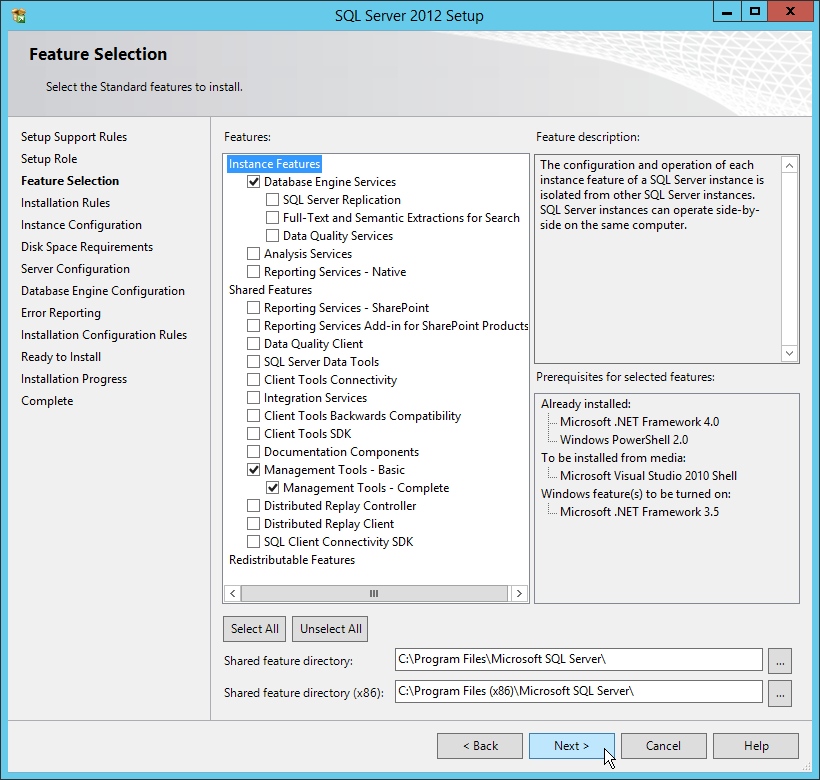
Task: Click the Unselect All button
Action: [331, 629]
